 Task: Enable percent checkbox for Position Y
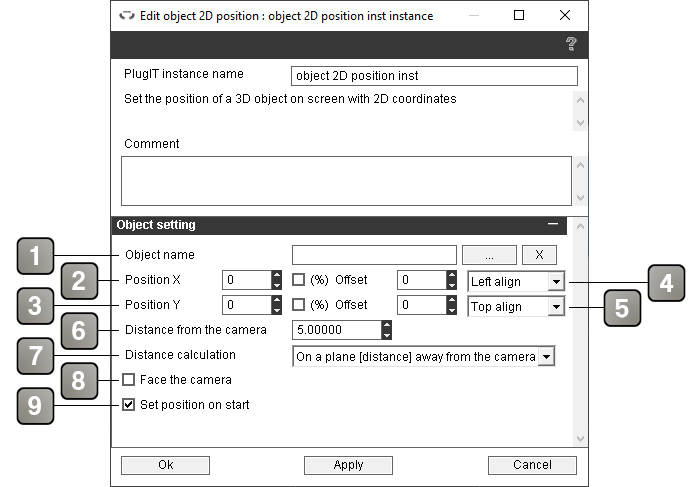click(298, 305)
